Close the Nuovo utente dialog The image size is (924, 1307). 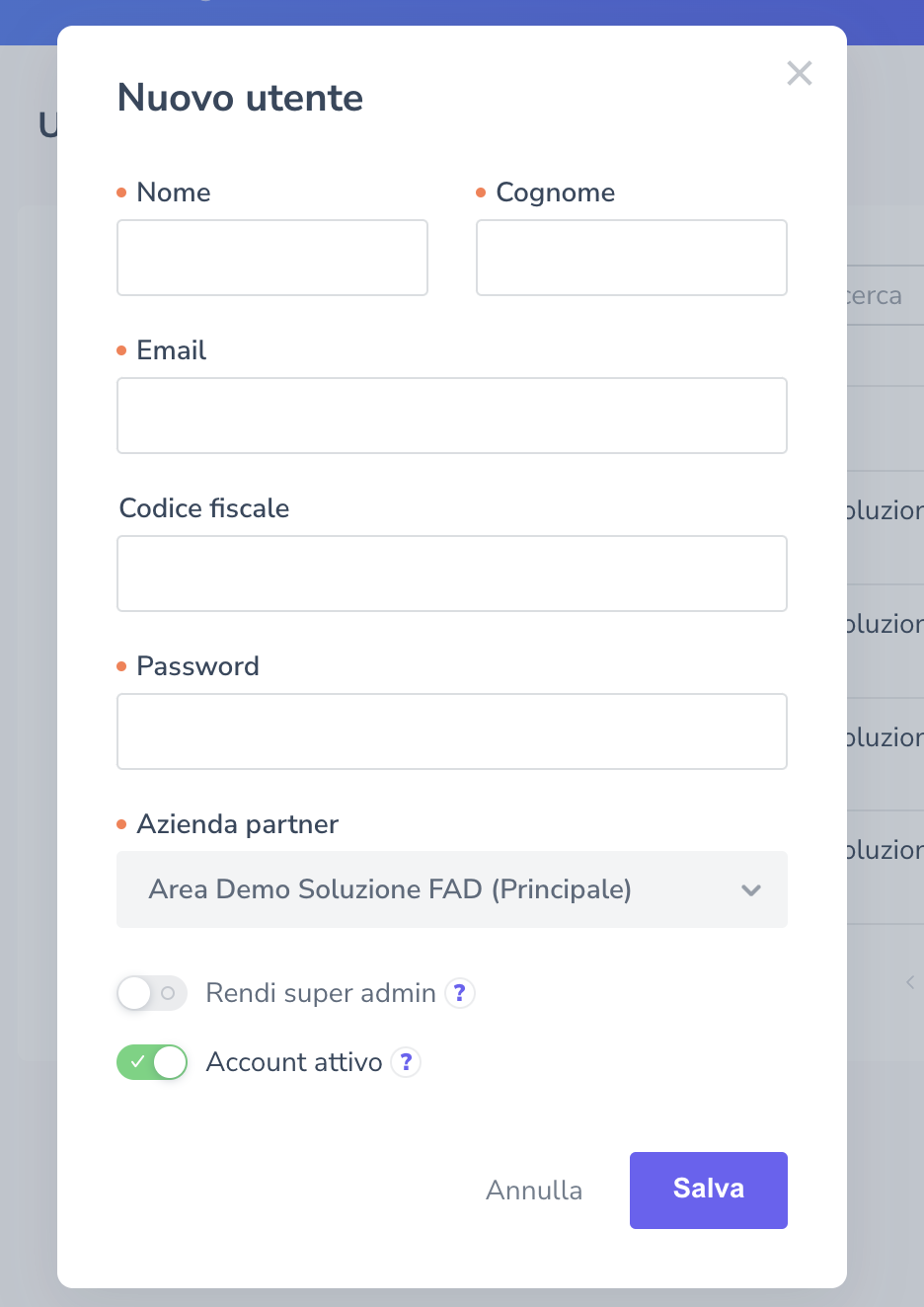[799, 73]
